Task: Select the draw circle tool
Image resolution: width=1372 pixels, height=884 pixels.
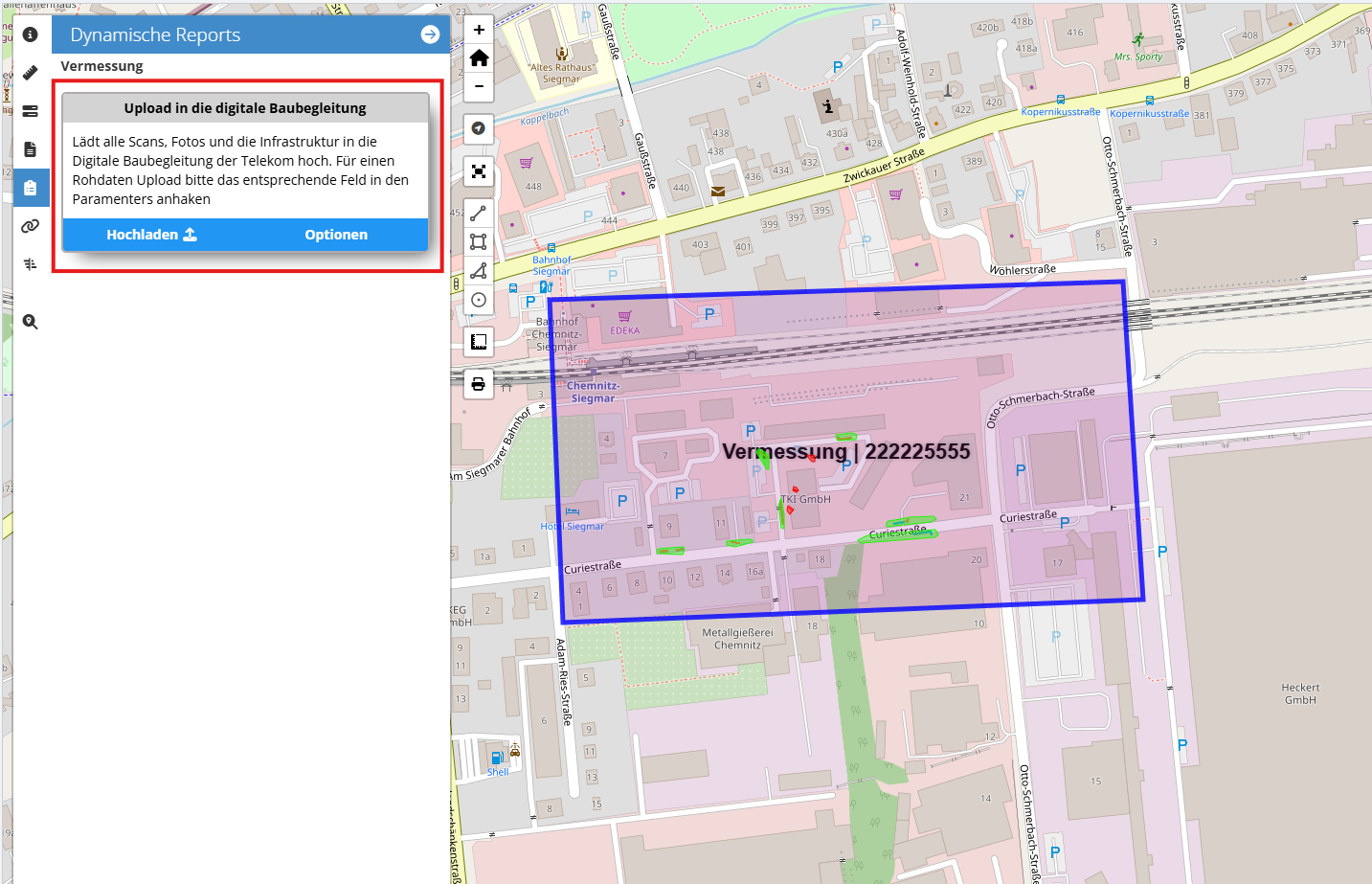Action: 479,300
